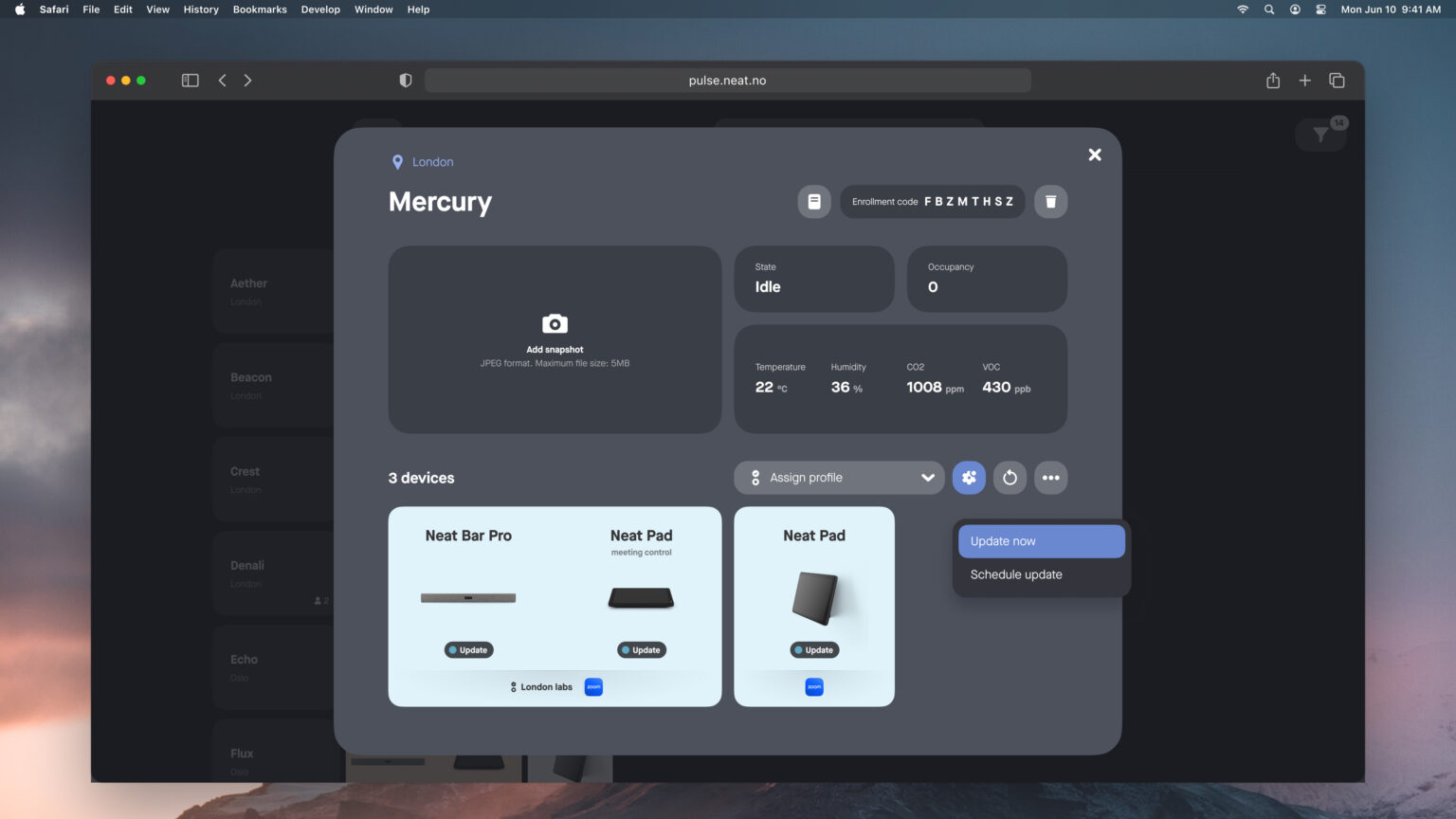Click the London location pin icon
The image size is (1456, 819).
[x=397, y=162]
